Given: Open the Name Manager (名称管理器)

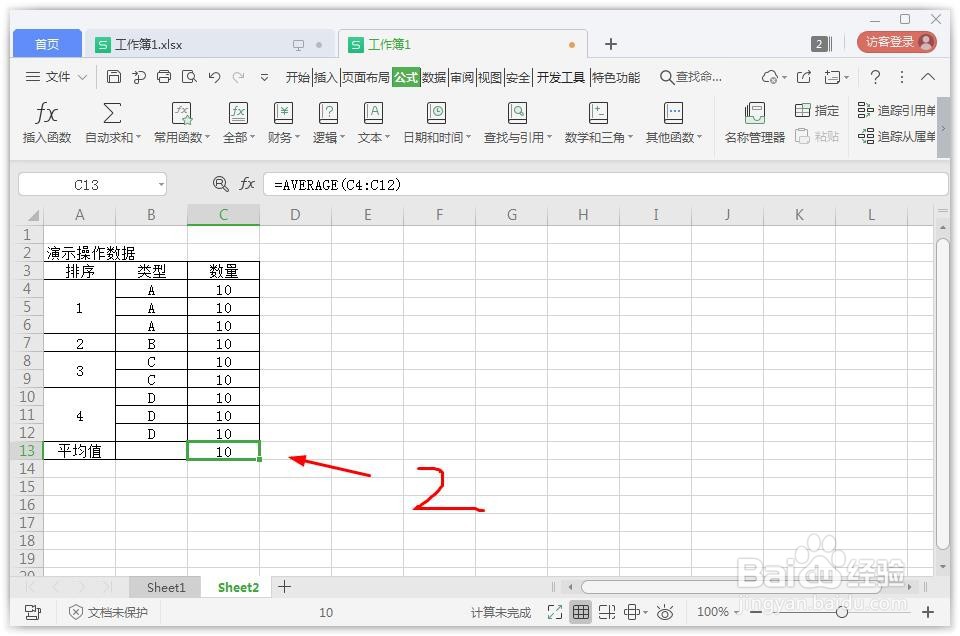Looking at the screenshot, I should coord(754,122).
